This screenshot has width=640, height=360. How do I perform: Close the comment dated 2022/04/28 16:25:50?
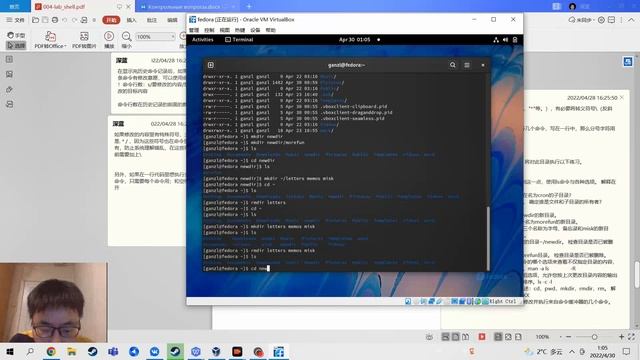tap(622, 98)
